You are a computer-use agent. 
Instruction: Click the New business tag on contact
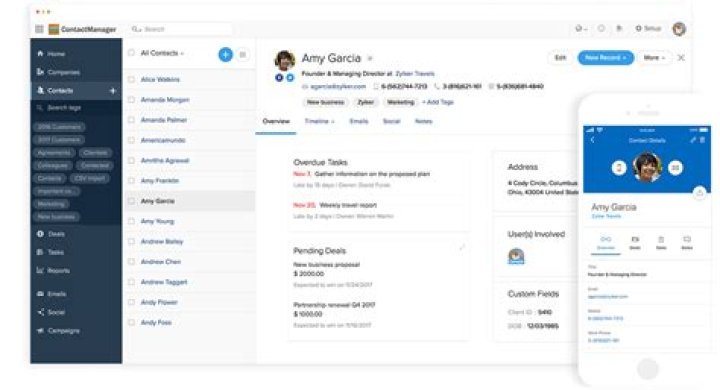click(325, 102)
